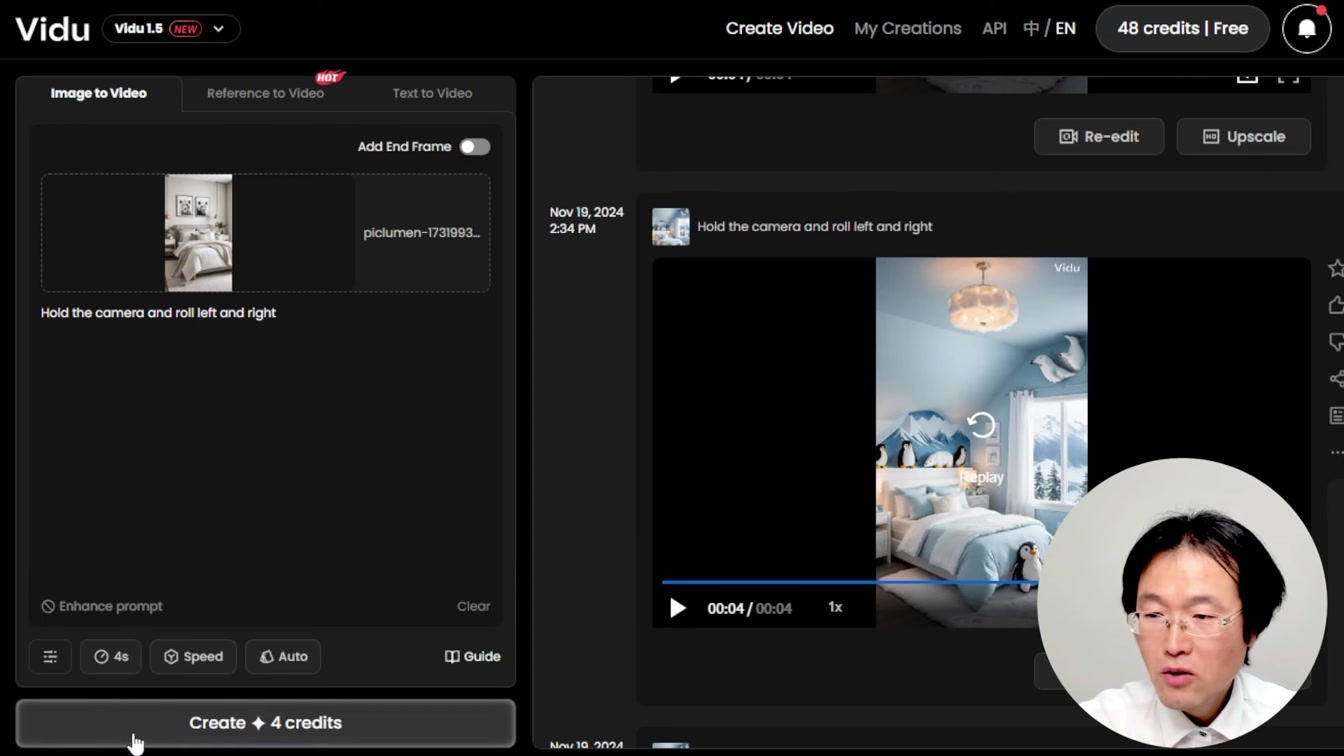Open the more options ellipsis
1344x756 pixels.
pyautogui.click(x=1336, y=452)
